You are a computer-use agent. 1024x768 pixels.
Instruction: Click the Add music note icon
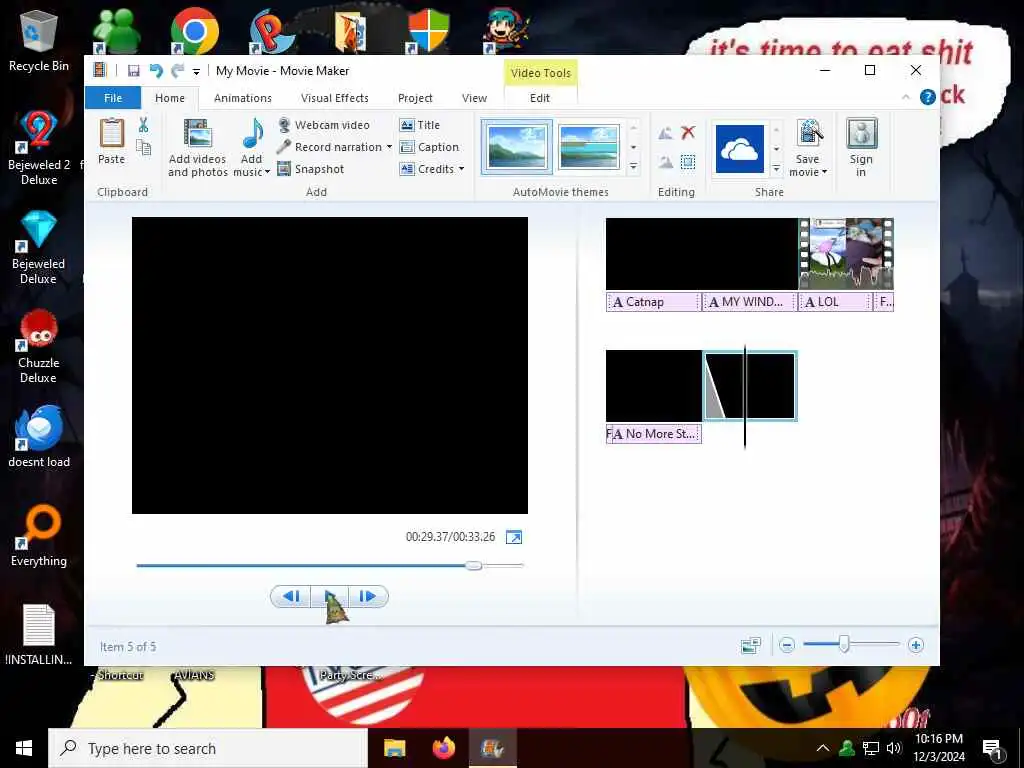(x=252, y=133)
